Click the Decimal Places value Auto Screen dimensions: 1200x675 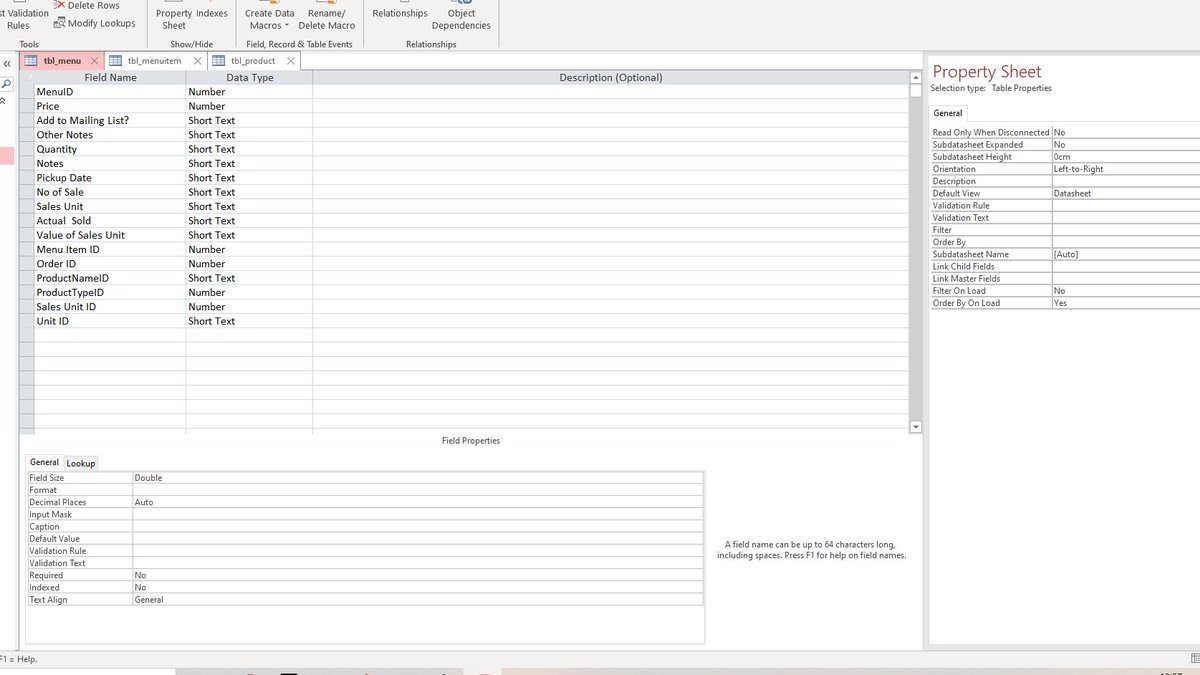click(417, 502)
